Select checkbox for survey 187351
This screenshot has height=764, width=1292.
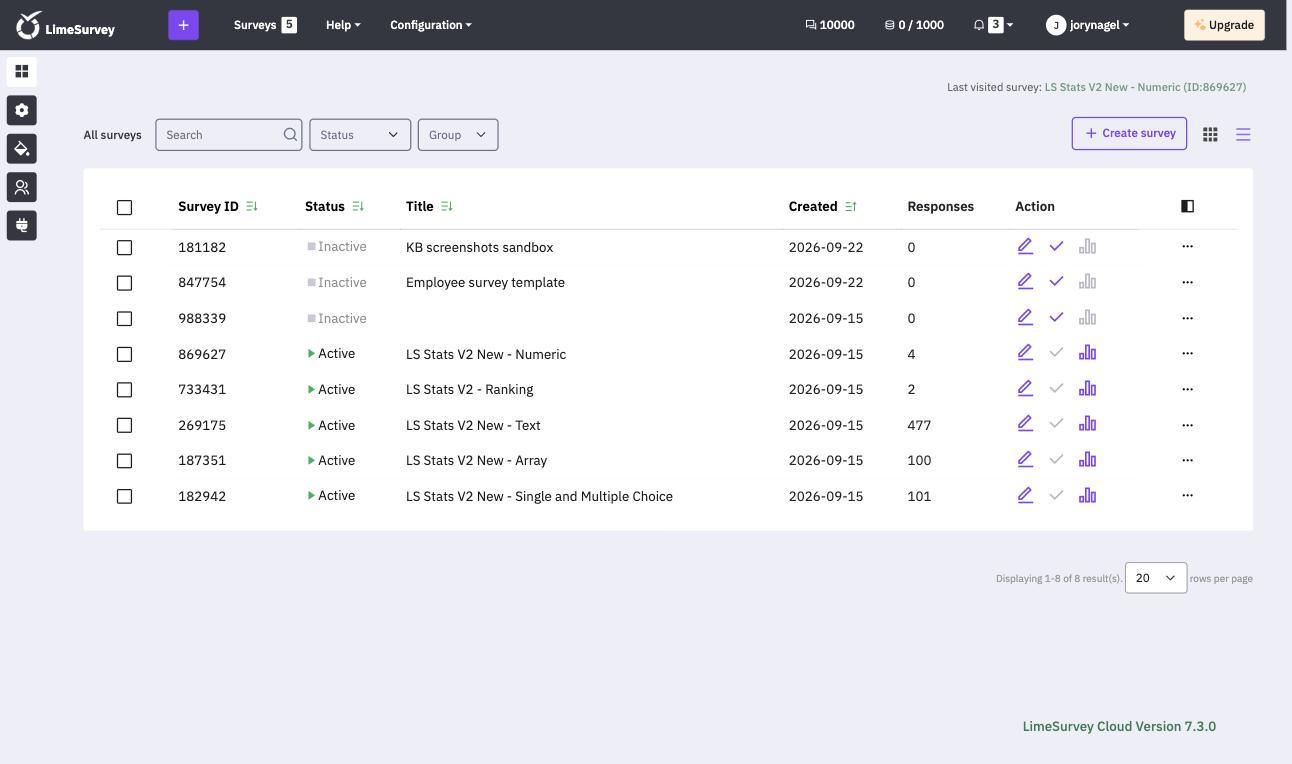point(124,461)
